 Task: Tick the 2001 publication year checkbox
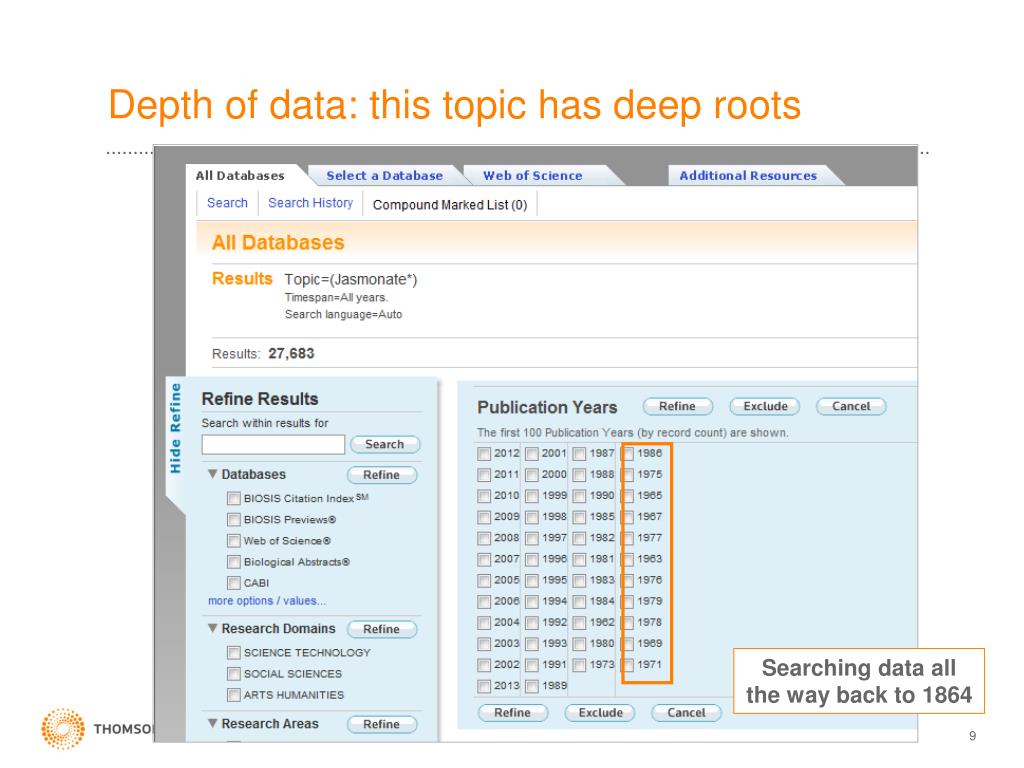(532, 454)
